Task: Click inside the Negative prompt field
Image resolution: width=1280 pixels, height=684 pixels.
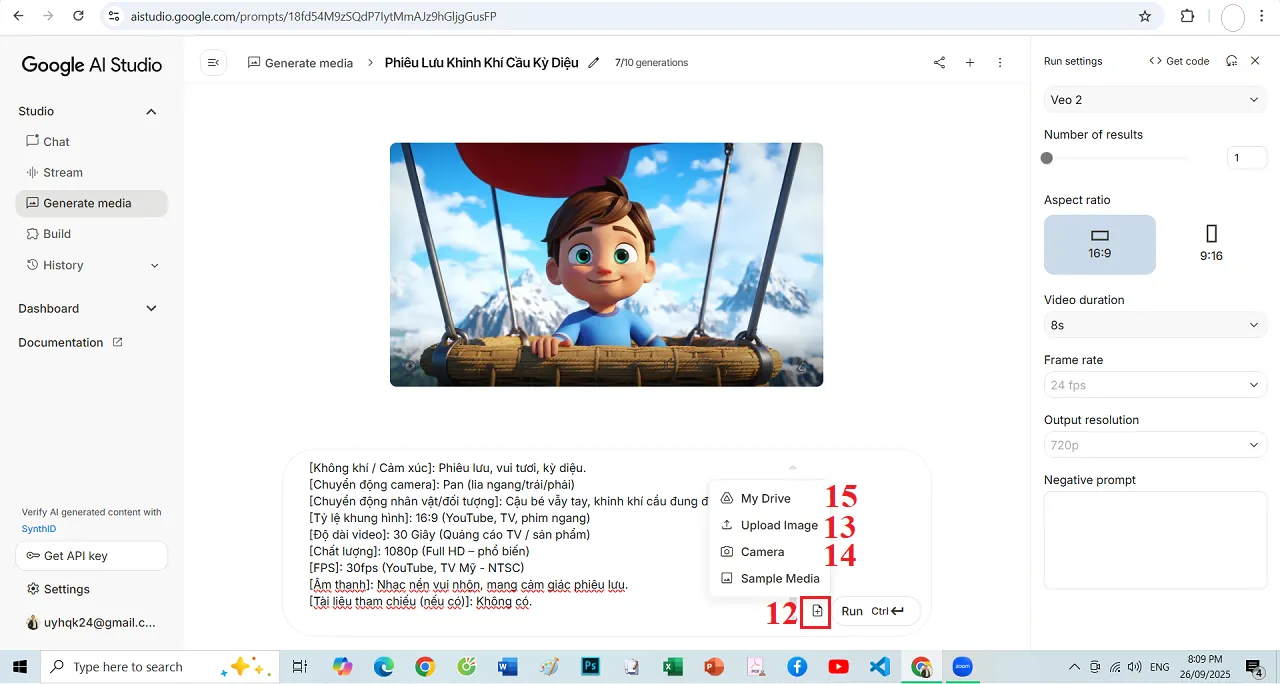Action: (1155, 540)
